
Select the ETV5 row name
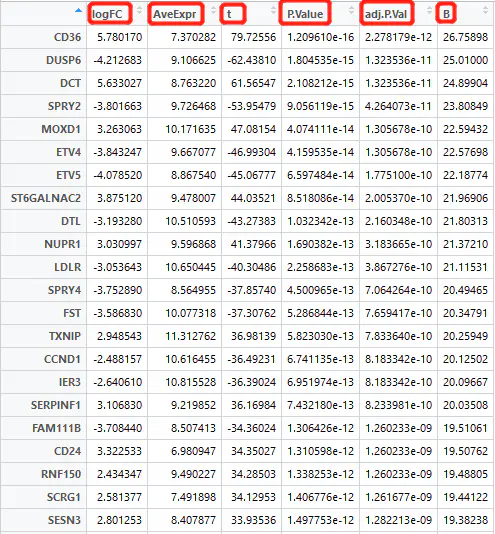tap(68, 175)
